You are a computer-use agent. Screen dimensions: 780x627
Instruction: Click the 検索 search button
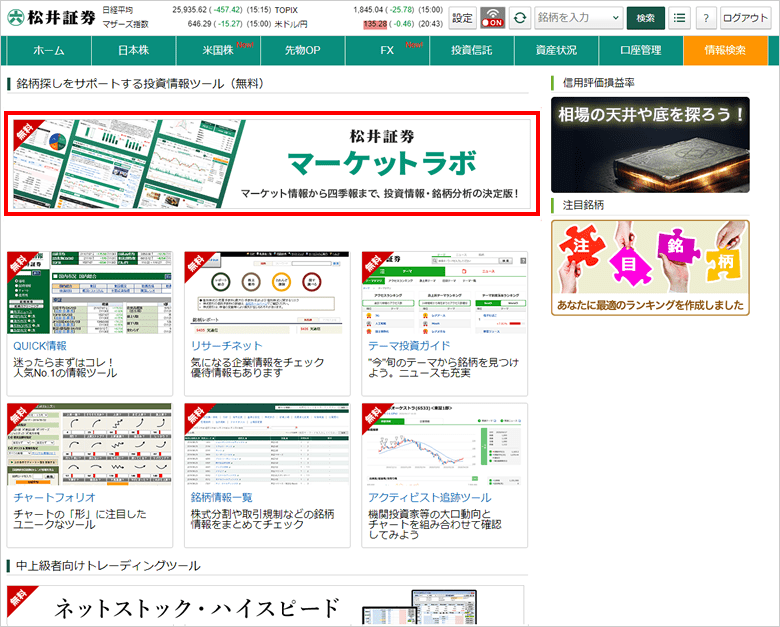click(646, 18)
